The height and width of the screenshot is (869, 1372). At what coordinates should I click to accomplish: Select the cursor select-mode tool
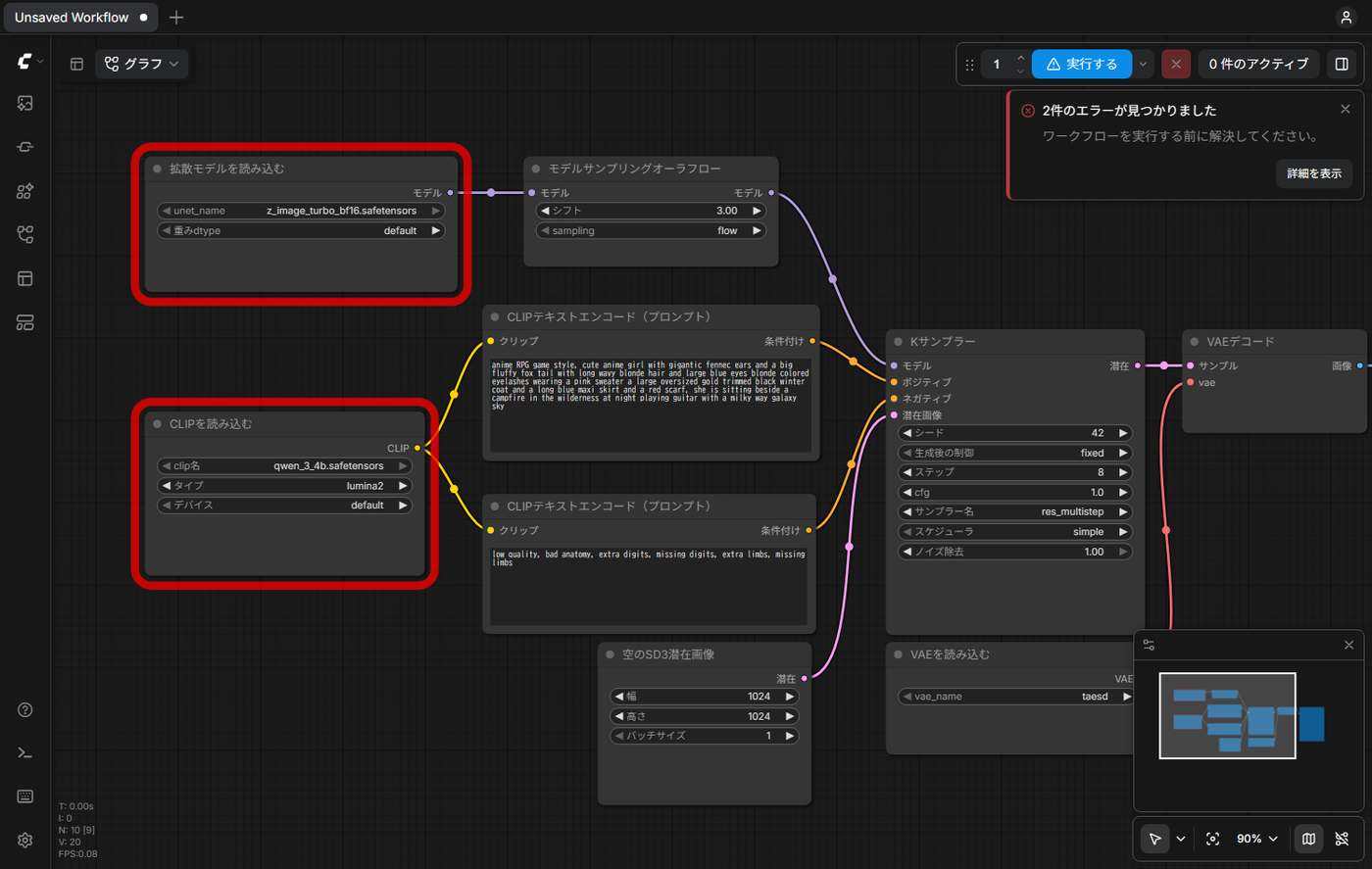[1154, 839]
